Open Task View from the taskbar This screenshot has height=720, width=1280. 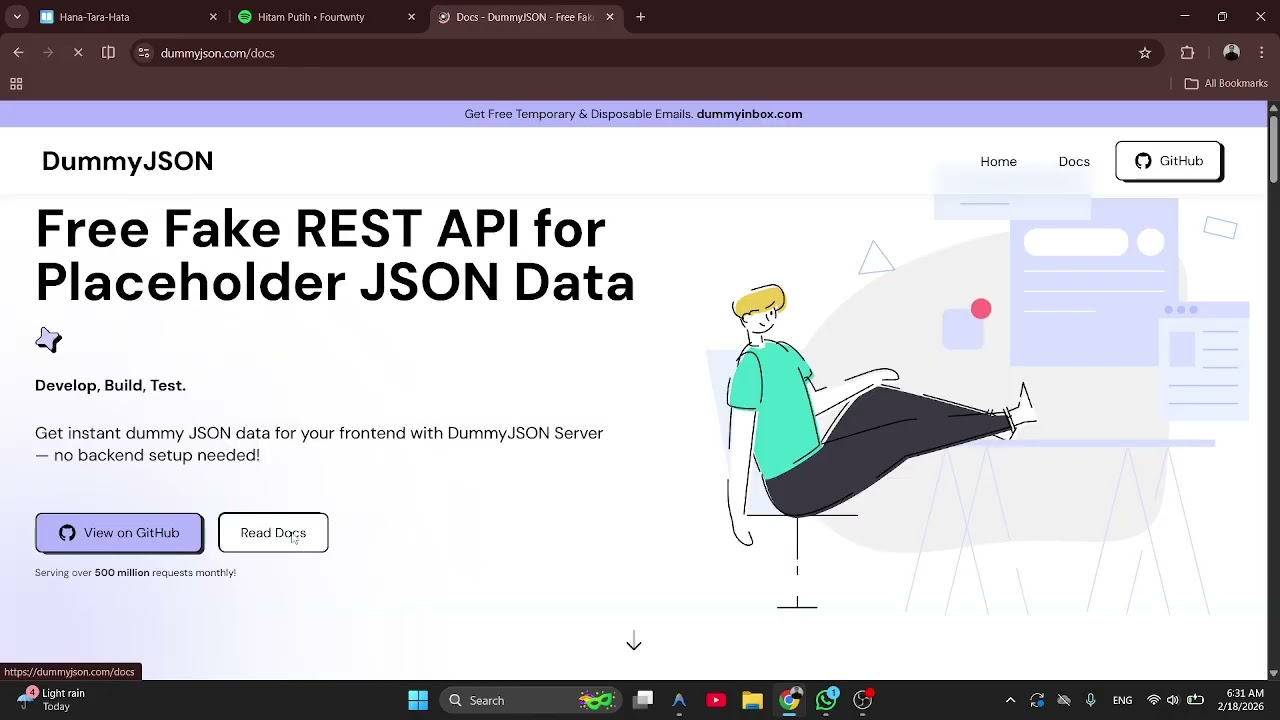click(x=643, y=700)
